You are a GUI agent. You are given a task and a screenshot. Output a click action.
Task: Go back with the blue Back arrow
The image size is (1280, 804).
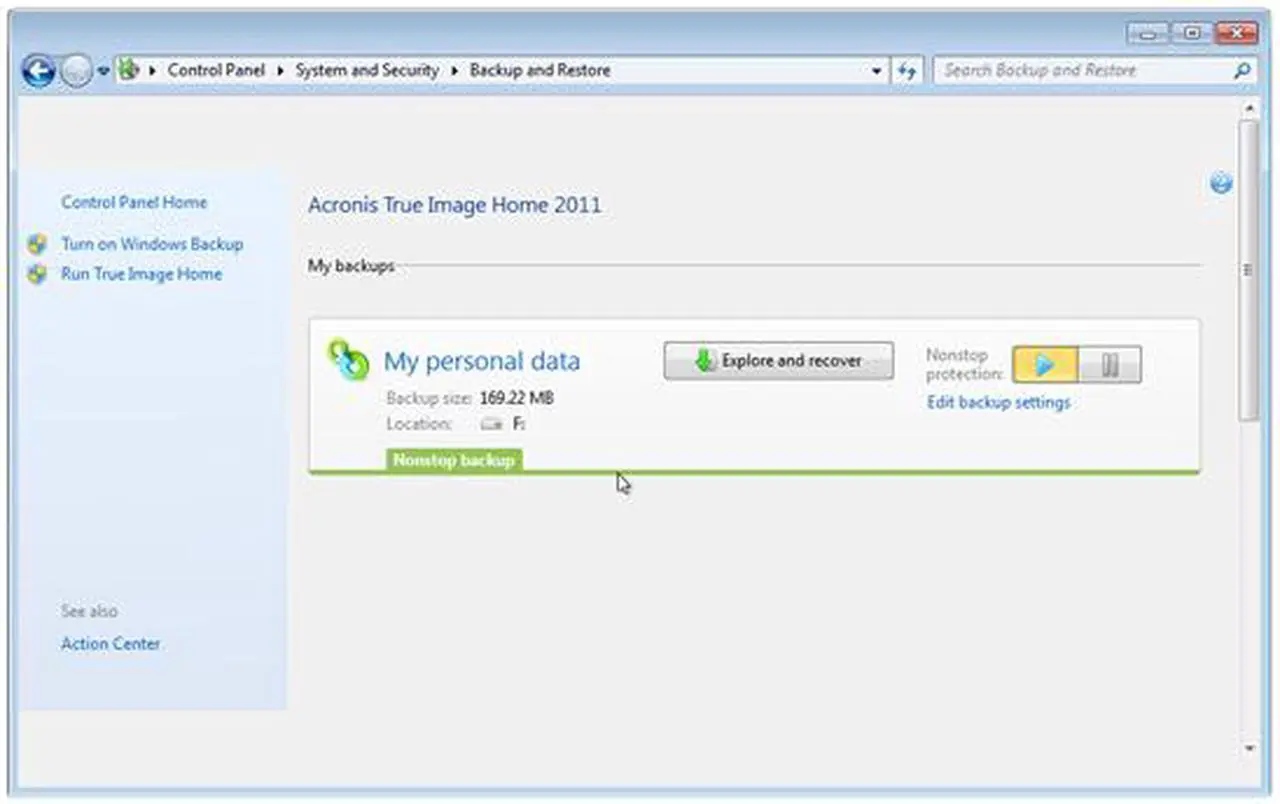38,70
